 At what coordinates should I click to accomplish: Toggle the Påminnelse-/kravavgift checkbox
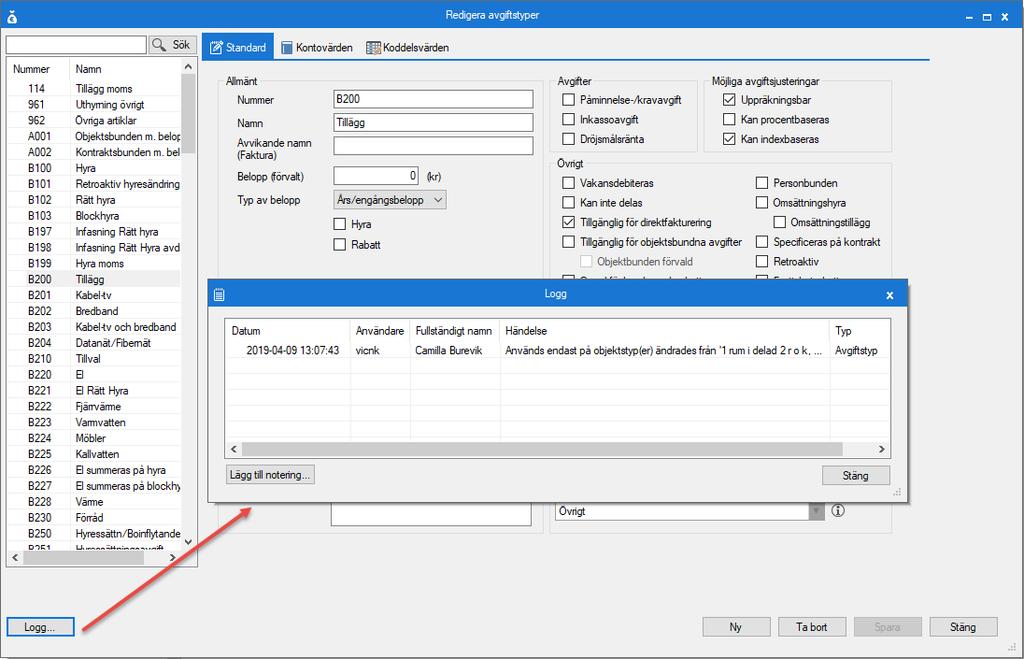(569, 100)
